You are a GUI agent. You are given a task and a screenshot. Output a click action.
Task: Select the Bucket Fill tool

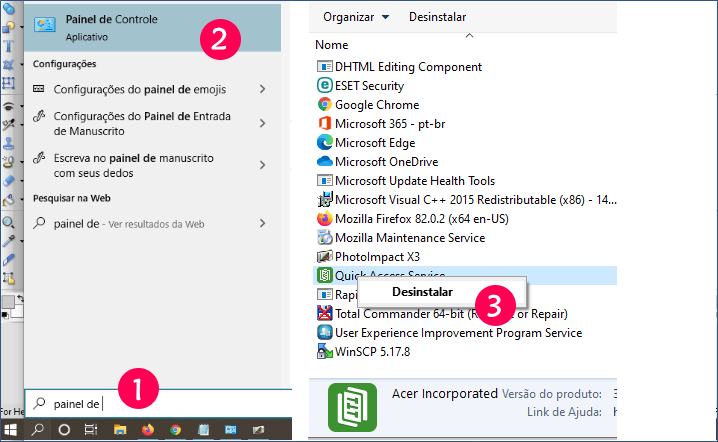(x=8, y=200)
